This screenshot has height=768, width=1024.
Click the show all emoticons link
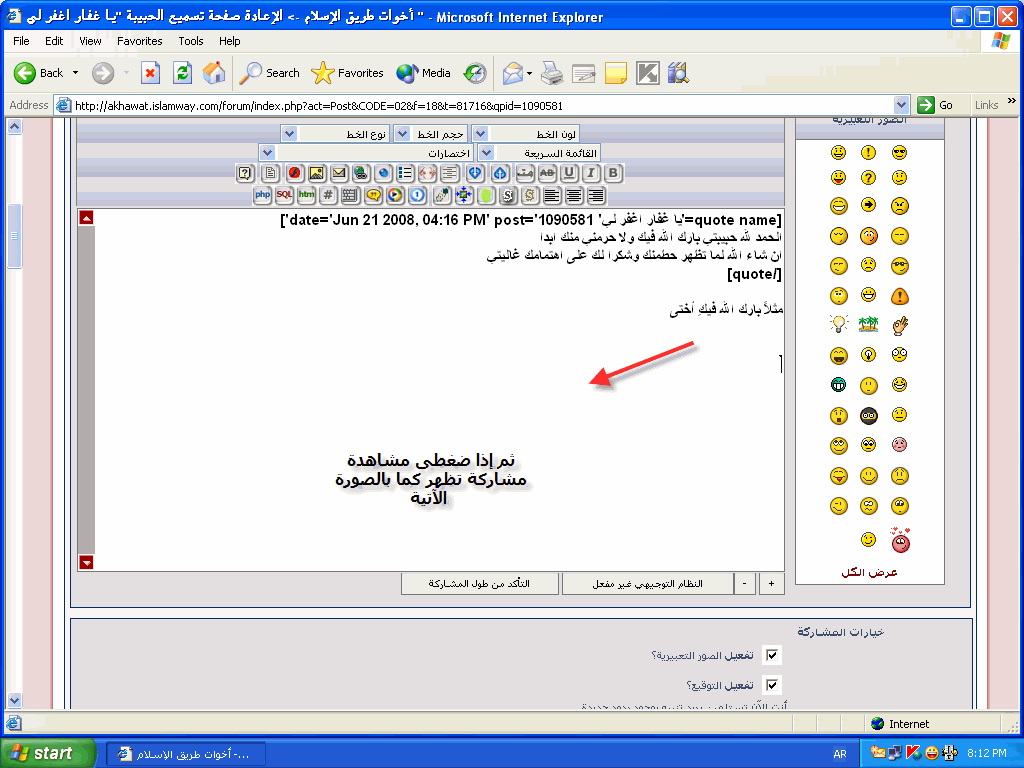pyautogui.click(x=869, y=572)
